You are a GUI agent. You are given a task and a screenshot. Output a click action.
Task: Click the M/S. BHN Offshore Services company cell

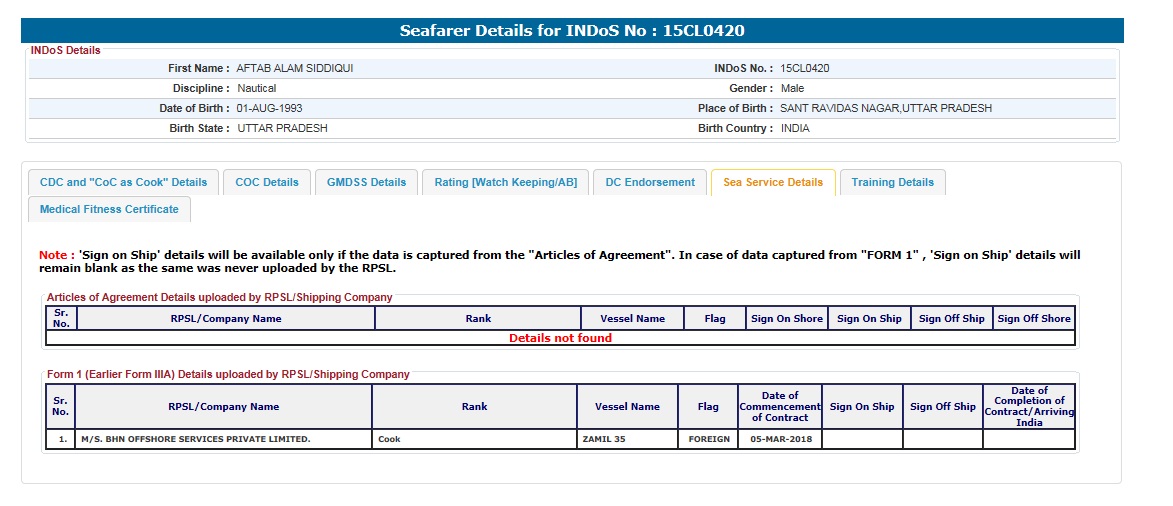point(196,439)
